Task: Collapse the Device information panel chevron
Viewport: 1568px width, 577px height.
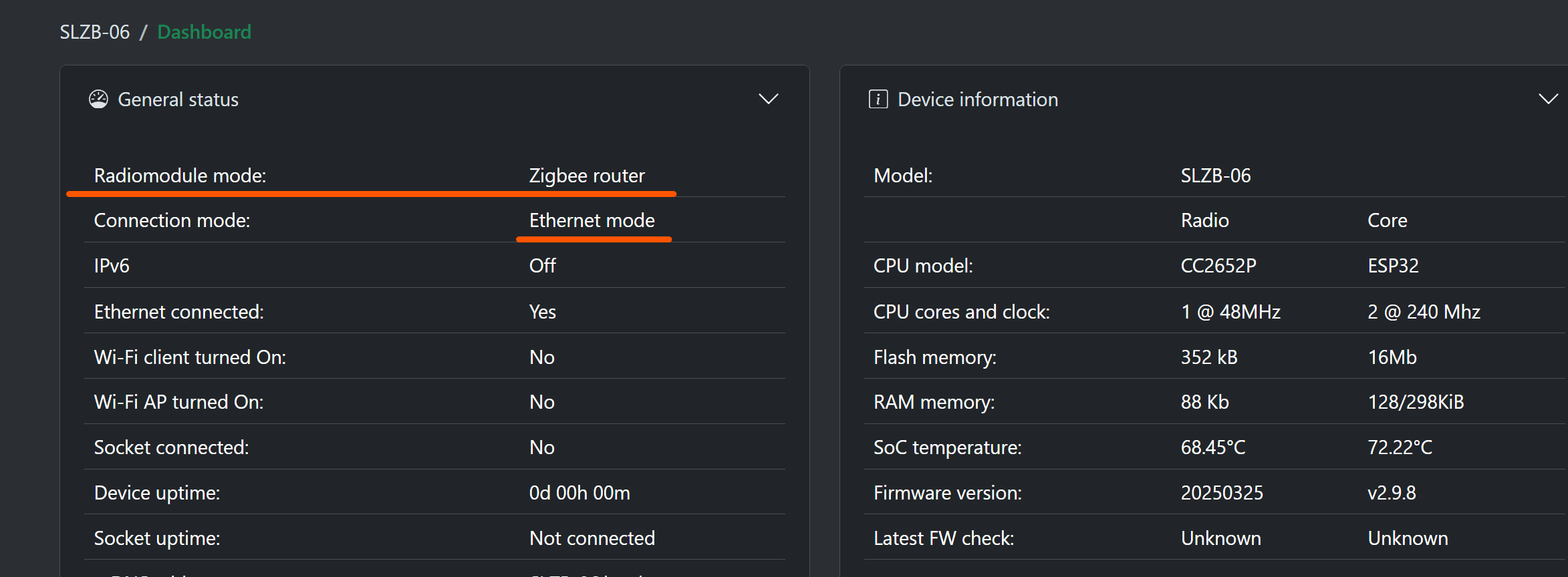Action: (1548, 100)
